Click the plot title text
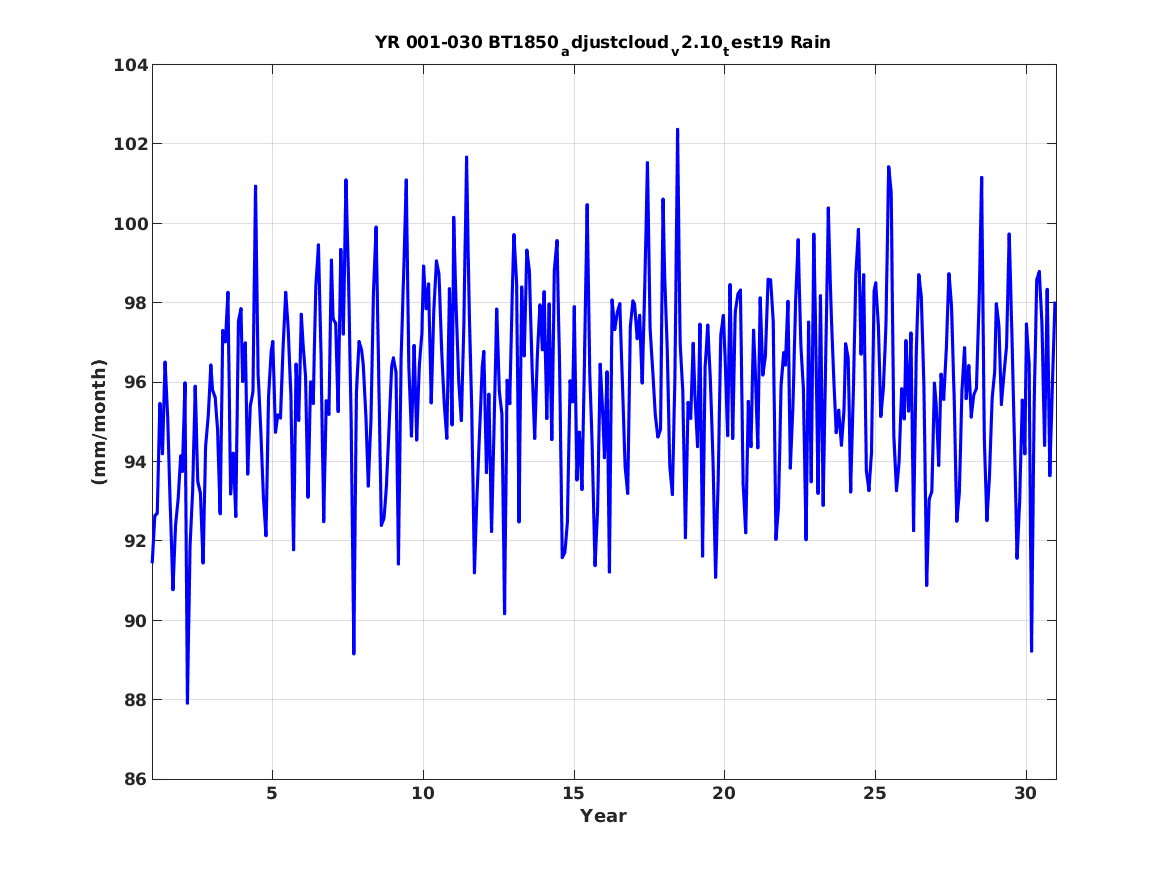The image size is (1167, 875). [603, 44]
